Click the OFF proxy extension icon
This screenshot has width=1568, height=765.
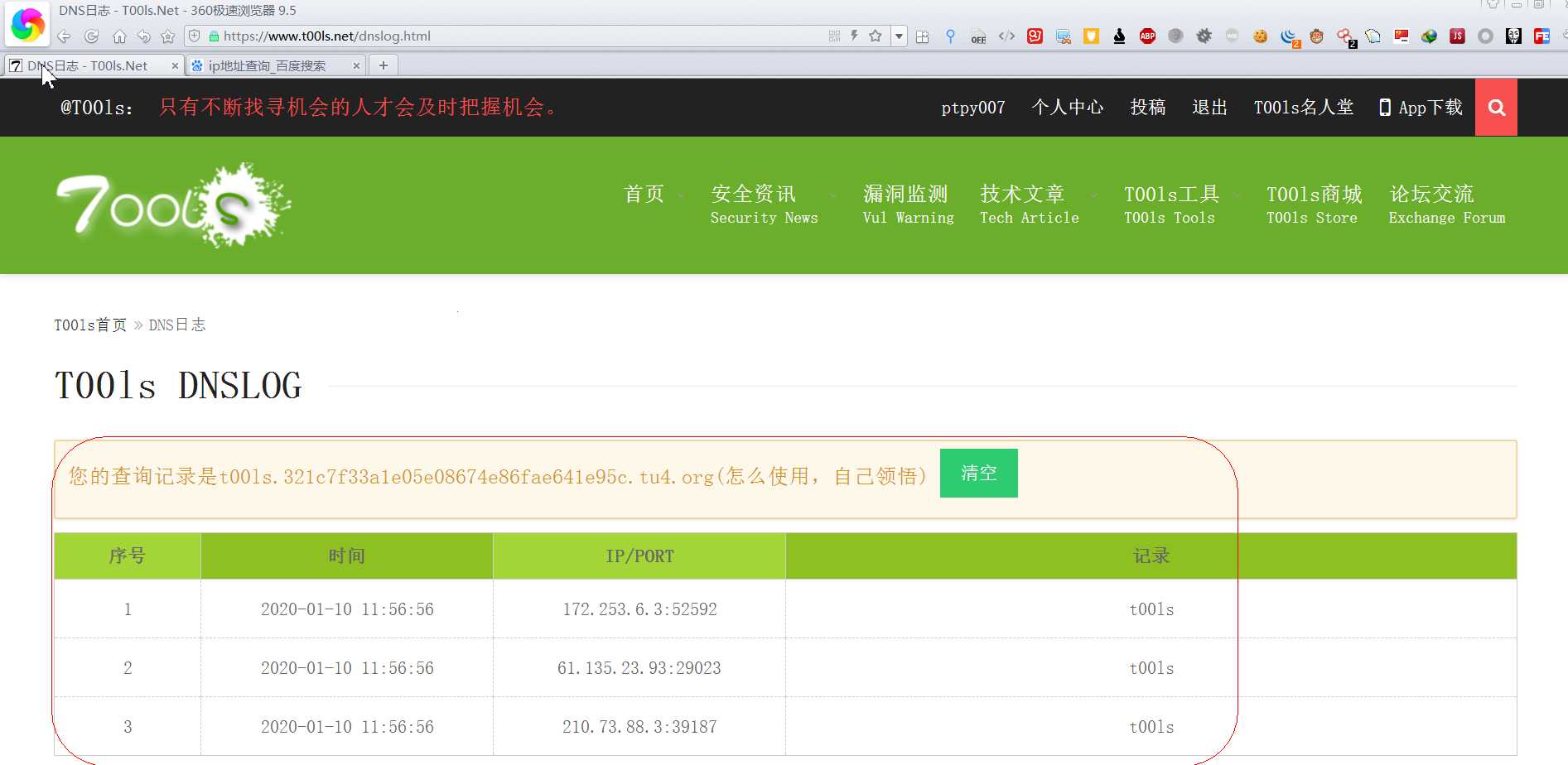979,36
